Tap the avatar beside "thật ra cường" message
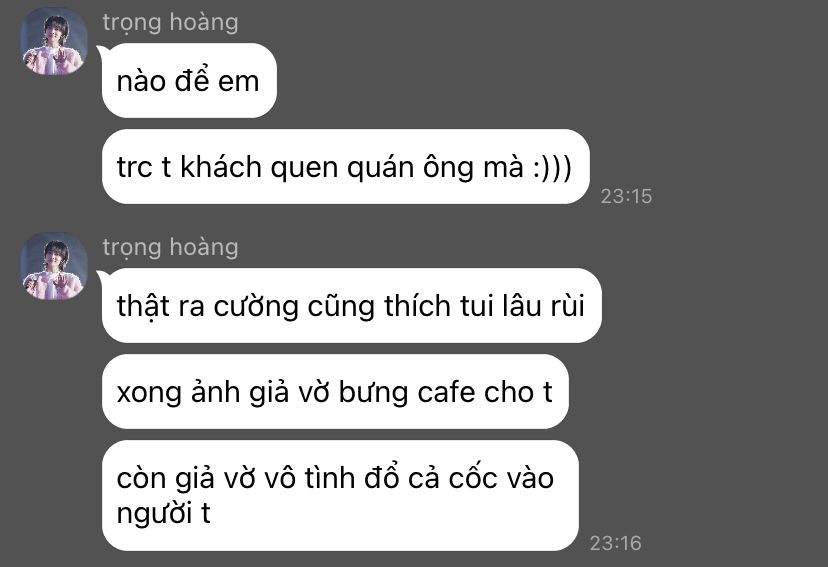 point(54,266)
